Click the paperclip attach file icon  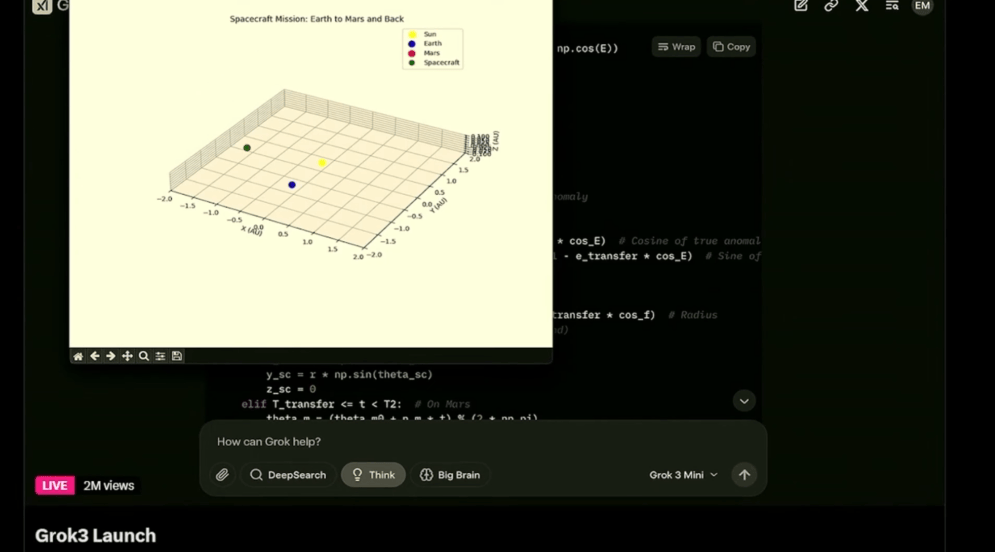pyautogui.click(x=222, y=475)
